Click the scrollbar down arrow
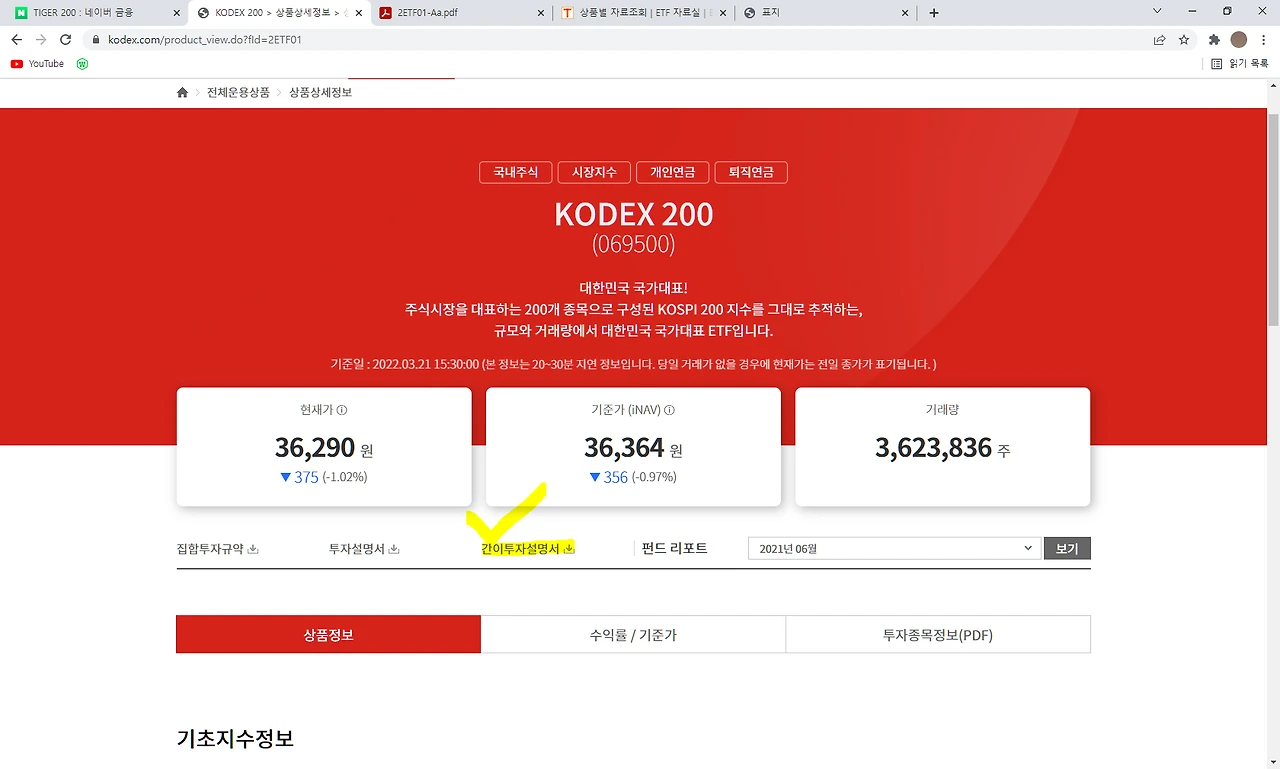This screenshot has width=1280, height=769. (x=1273, y=762)
